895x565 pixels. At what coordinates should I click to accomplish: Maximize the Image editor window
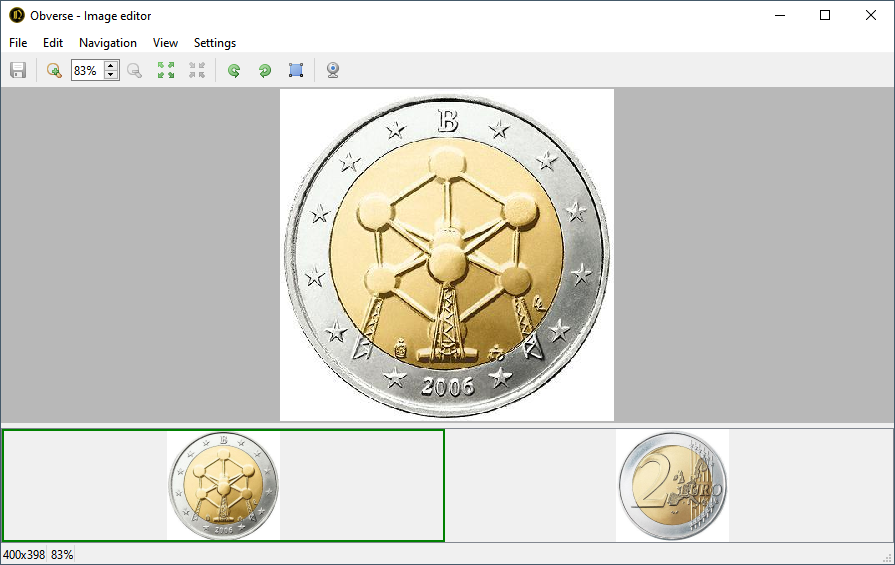click(x=825, y=15)
